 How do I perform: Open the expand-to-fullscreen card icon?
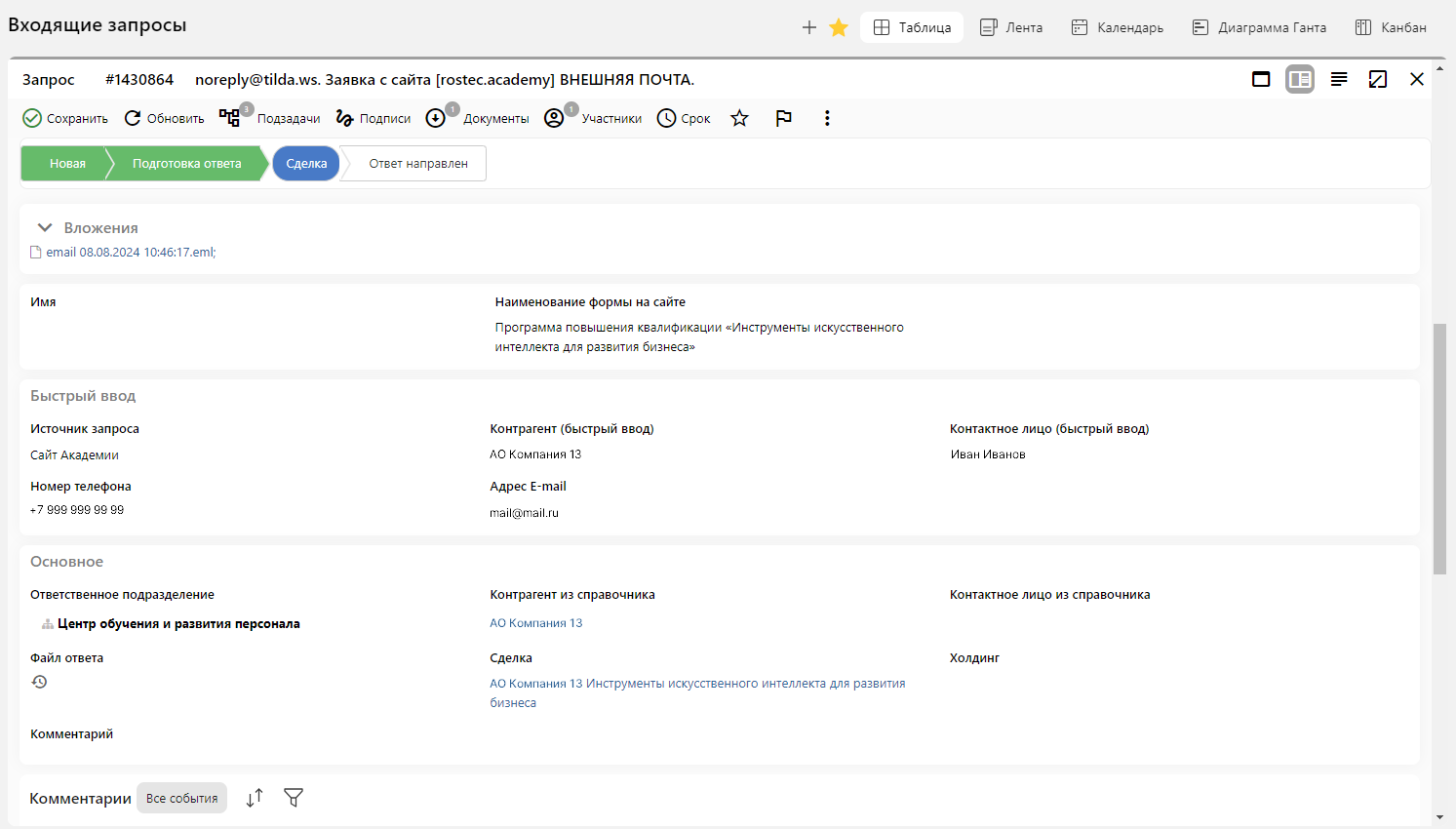[1378, 79]
